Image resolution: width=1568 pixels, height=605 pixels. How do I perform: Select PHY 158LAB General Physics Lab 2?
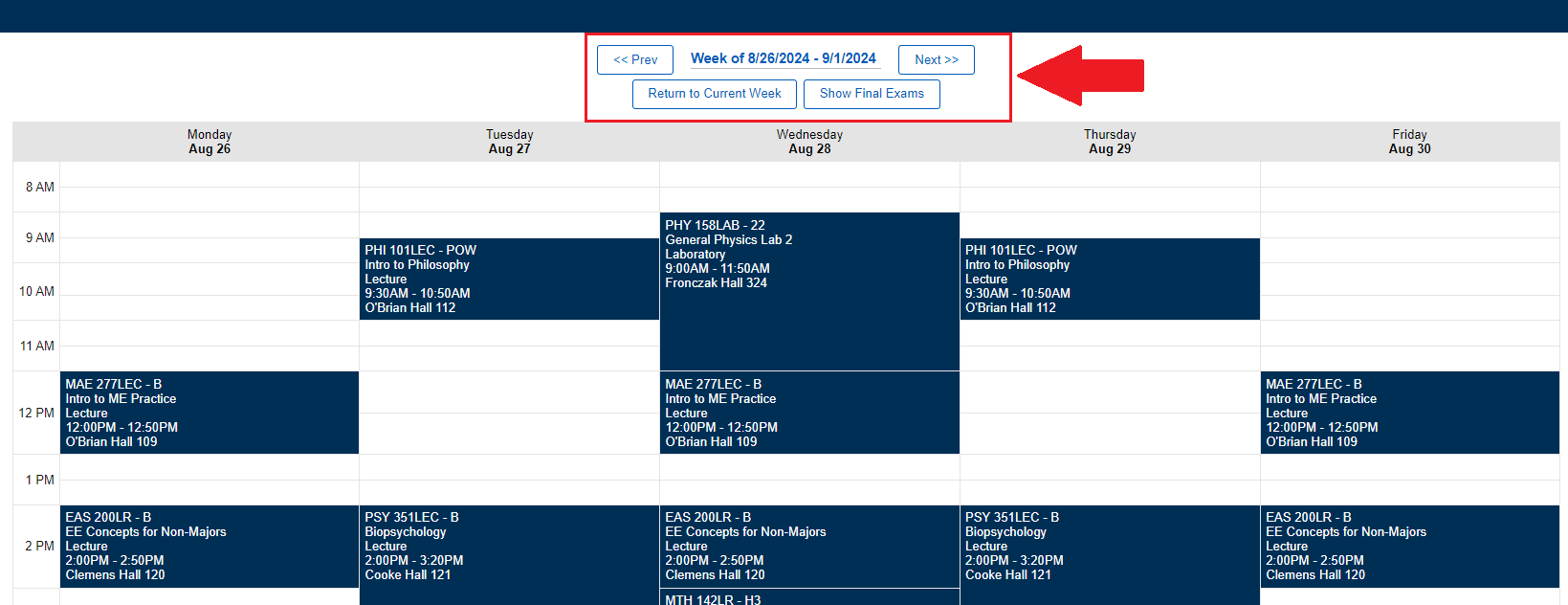pos(809,291)
